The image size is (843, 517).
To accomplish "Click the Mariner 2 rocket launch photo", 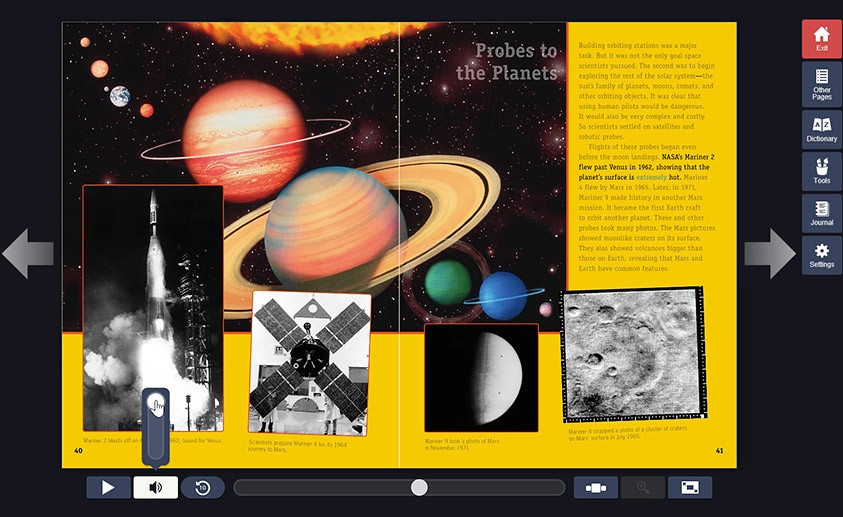I will pyautogui.click(x=153, y=308).
